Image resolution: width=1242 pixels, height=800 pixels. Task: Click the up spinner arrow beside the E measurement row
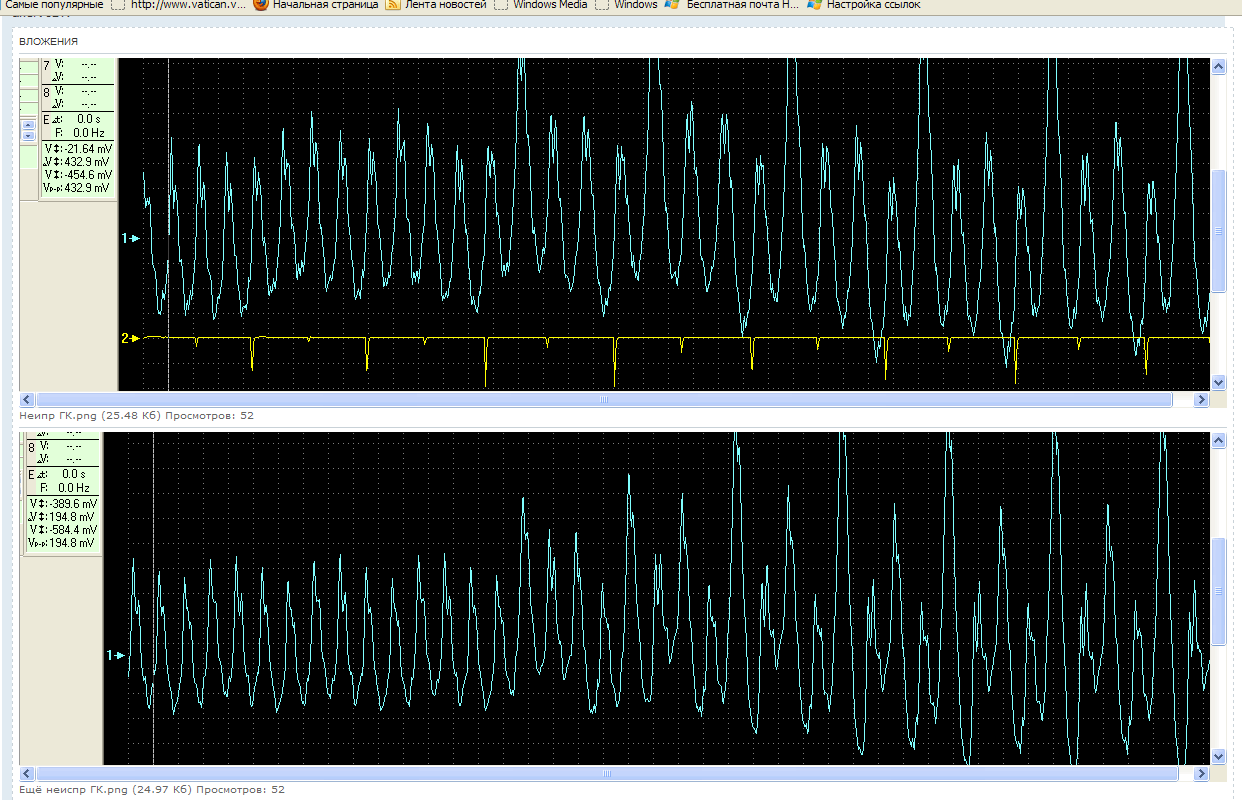[28, 125]
